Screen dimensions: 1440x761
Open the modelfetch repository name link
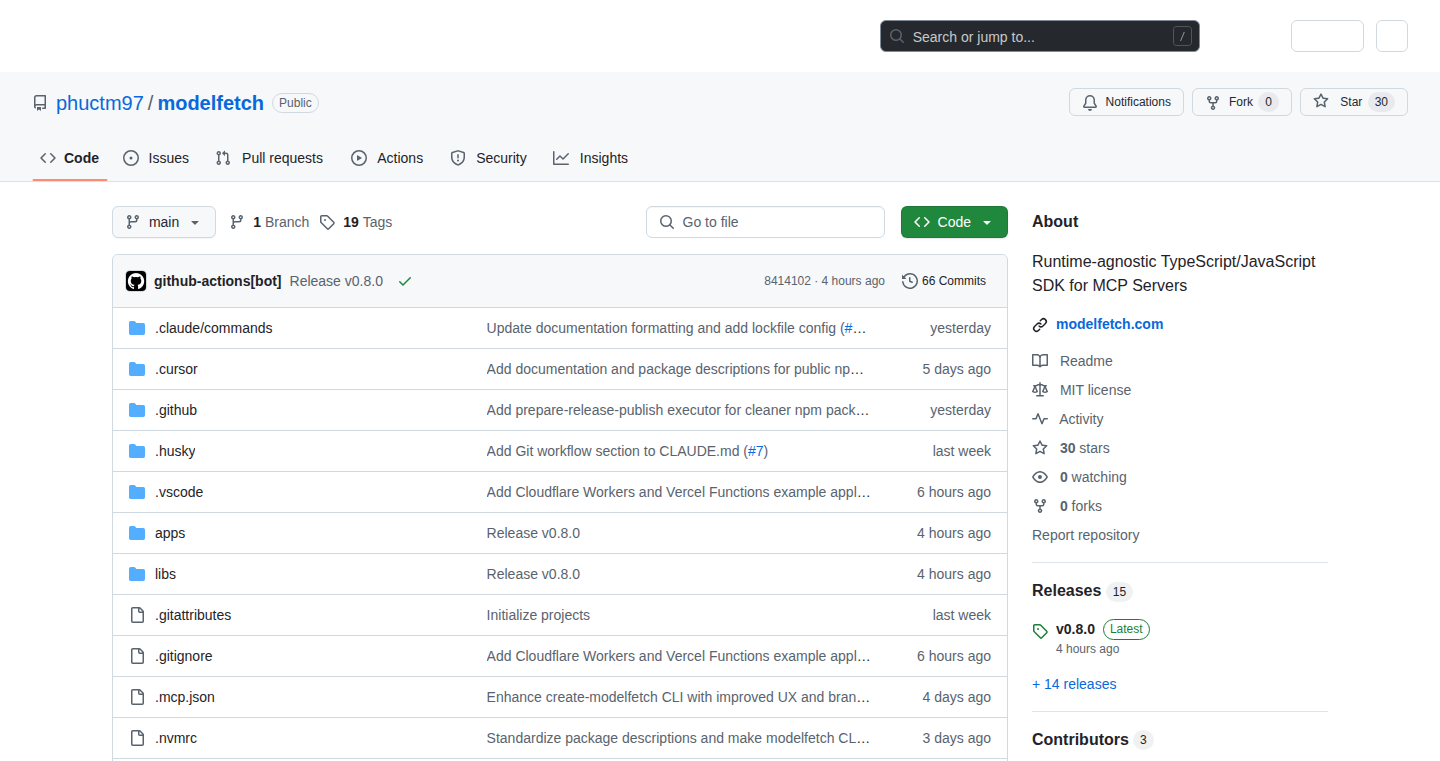tap(211, 103)
